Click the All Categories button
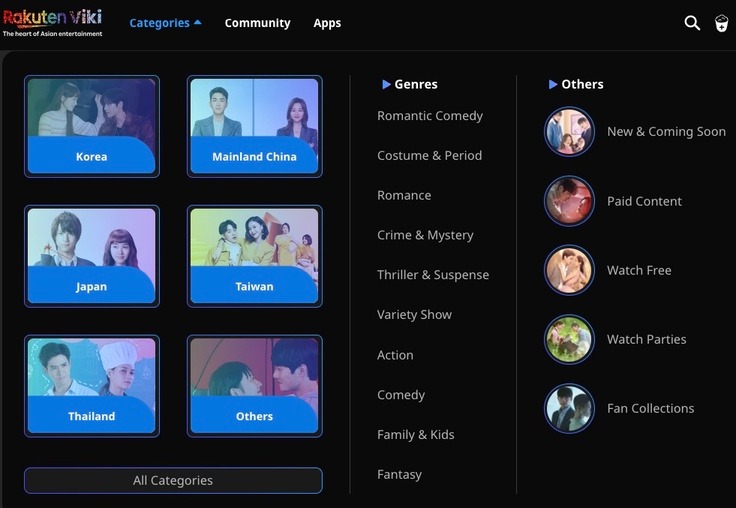 coord(173,480)
